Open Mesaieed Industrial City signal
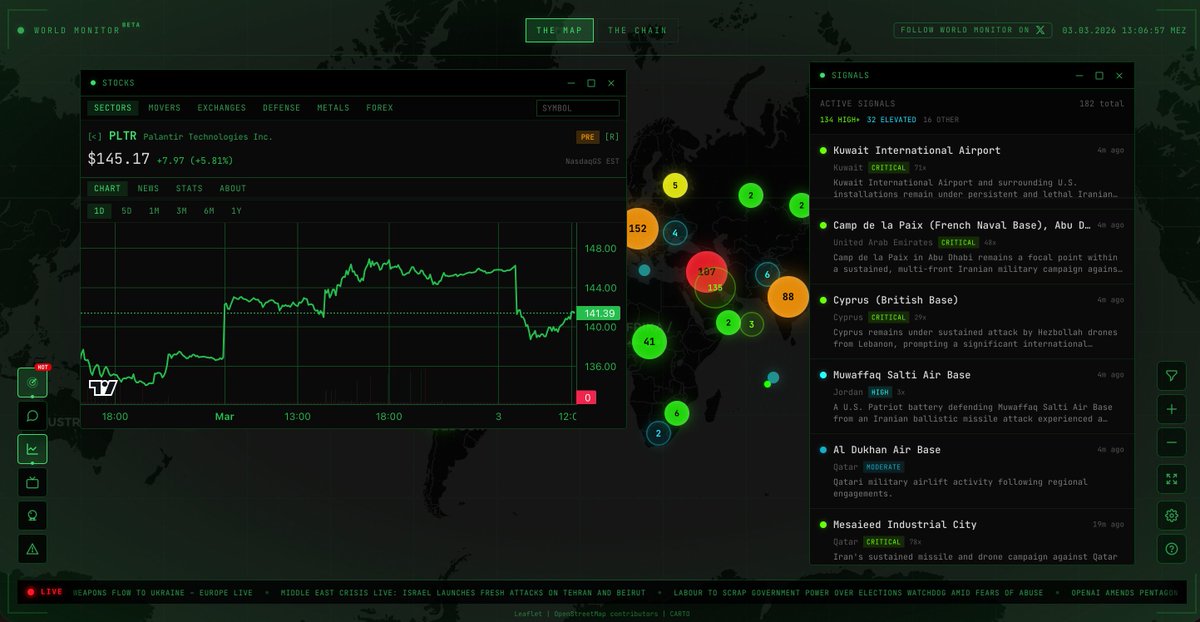 (x=971, y=537)
